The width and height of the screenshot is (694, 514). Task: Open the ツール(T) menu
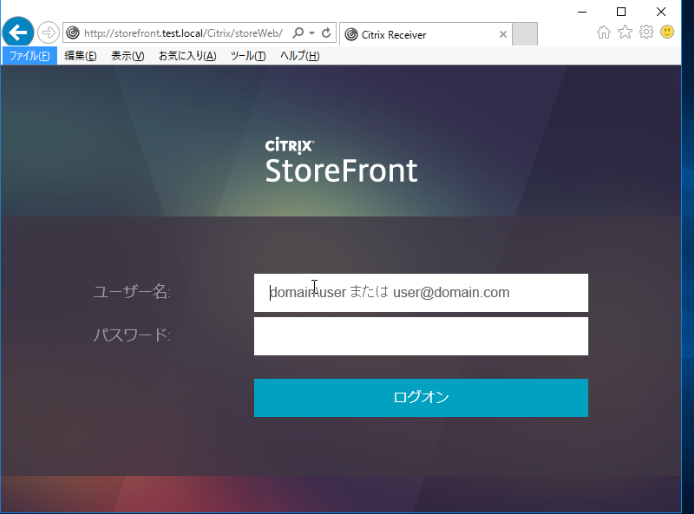click(x=248, y=56)
